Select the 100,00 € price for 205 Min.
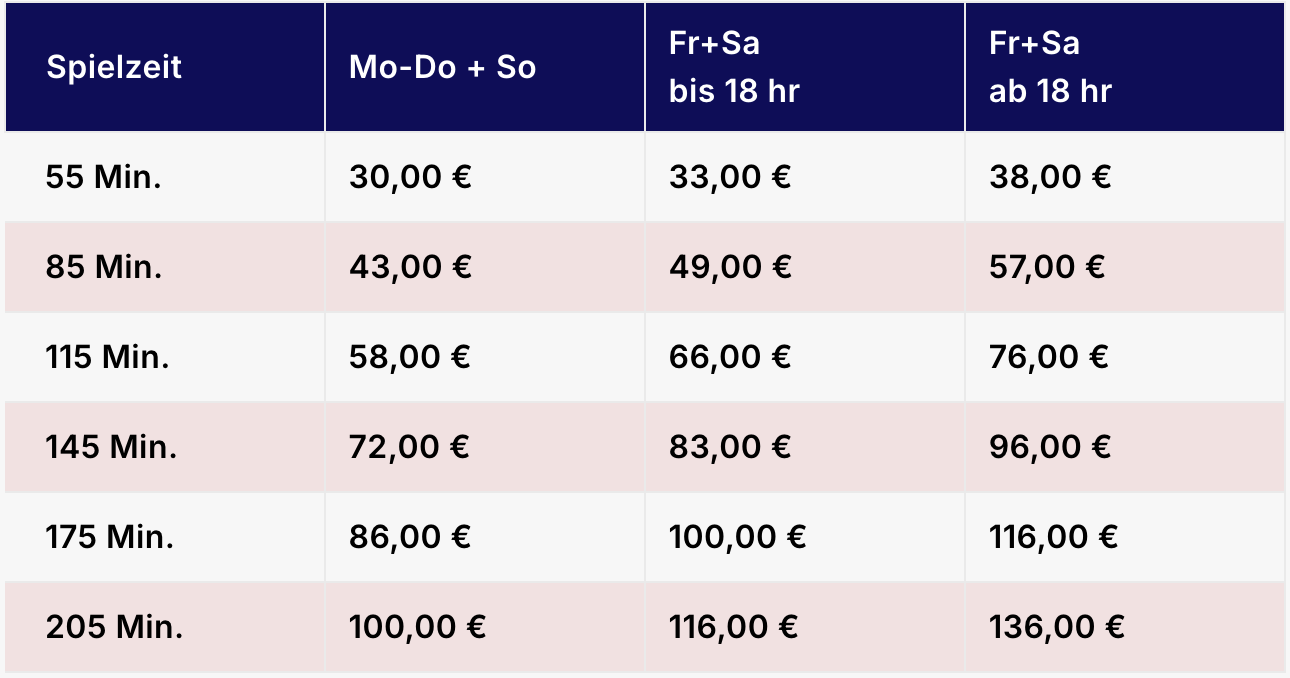Image resolution: width=1290 pixels, height=678 pixels. 417,627
